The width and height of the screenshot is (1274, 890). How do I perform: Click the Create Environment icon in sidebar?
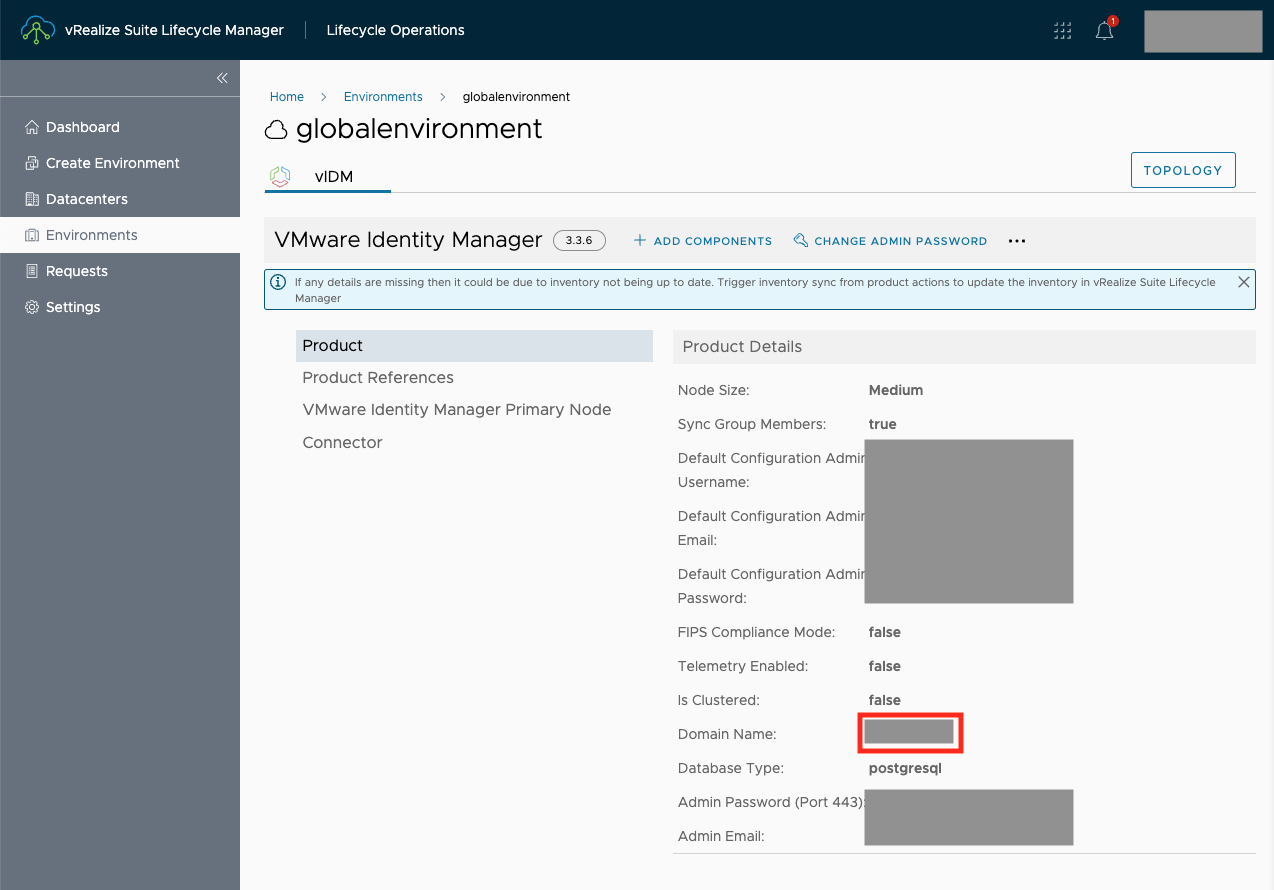click(x=31, y=163)
